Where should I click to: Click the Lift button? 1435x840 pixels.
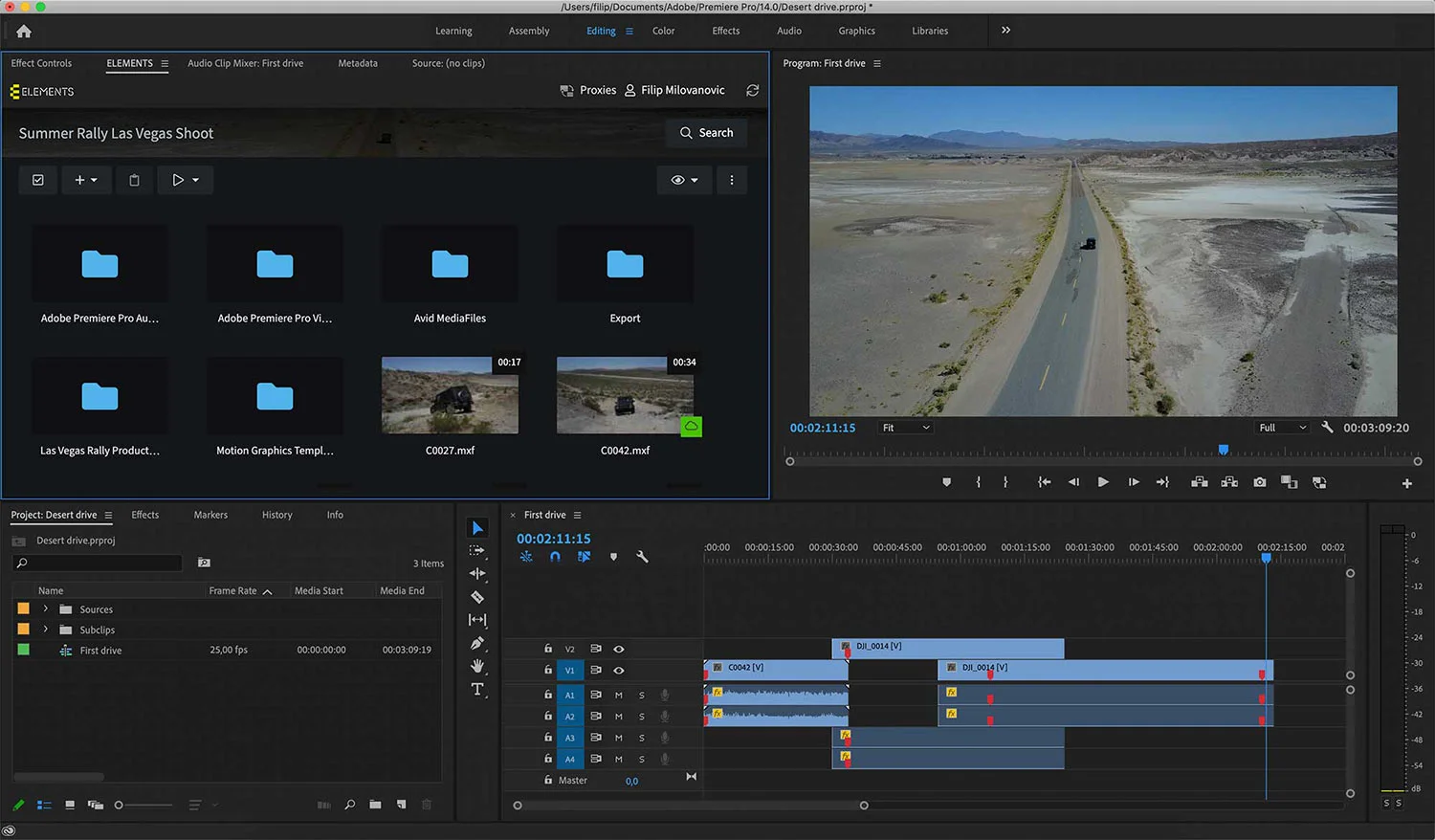point(1199,482)
